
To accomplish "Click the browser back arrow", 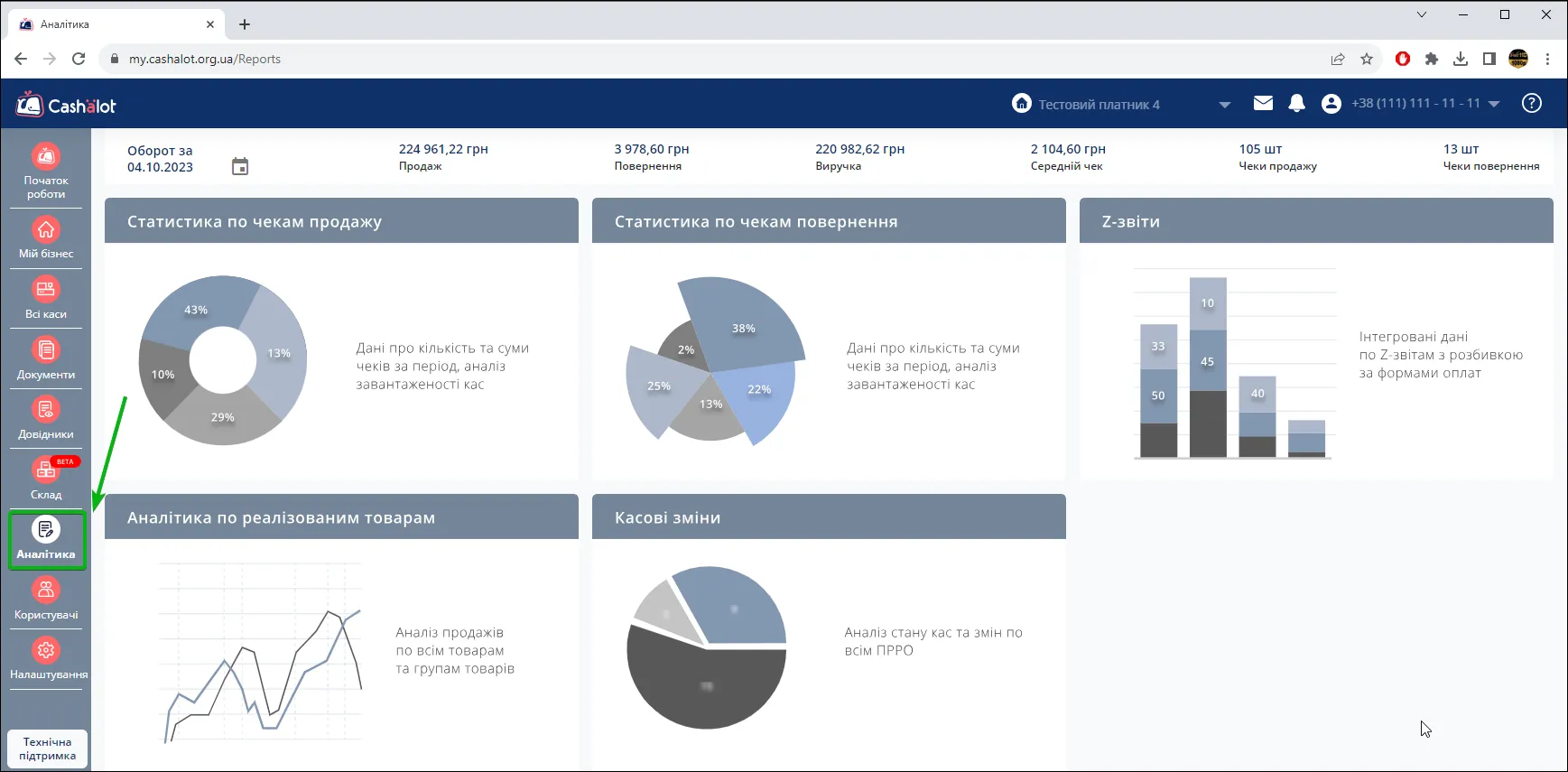I will point(21,59).
